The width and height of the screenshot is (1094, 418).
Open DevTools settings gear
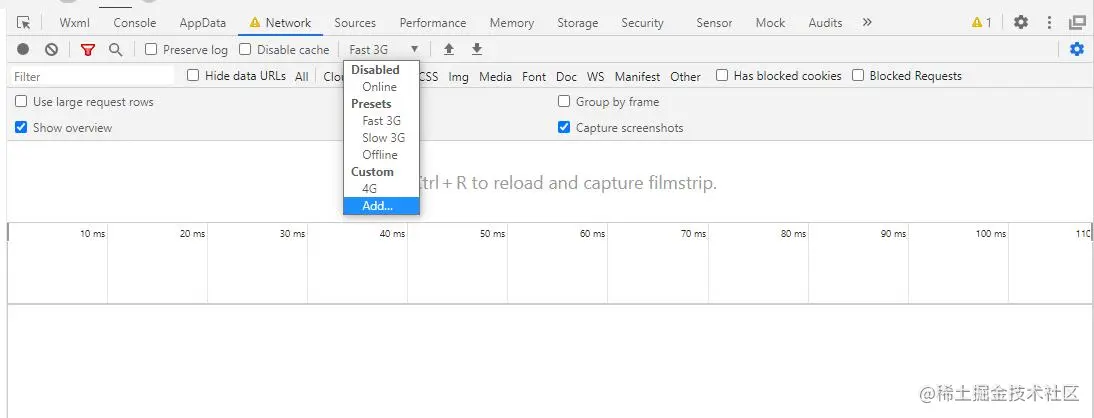1021,22
